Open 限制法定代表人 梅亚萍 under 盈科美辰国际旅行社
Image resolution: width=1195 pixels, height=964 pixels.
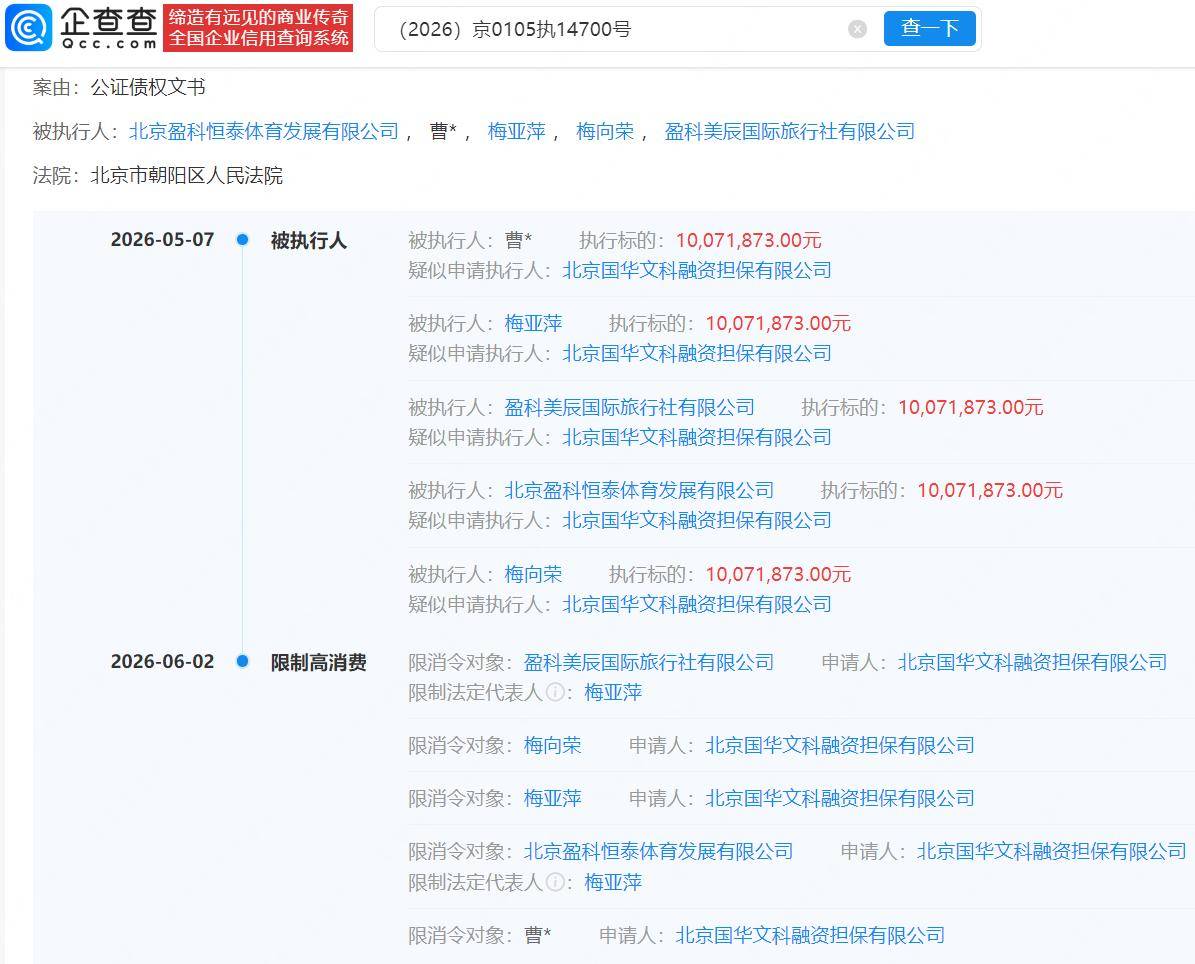coord(613,692)
